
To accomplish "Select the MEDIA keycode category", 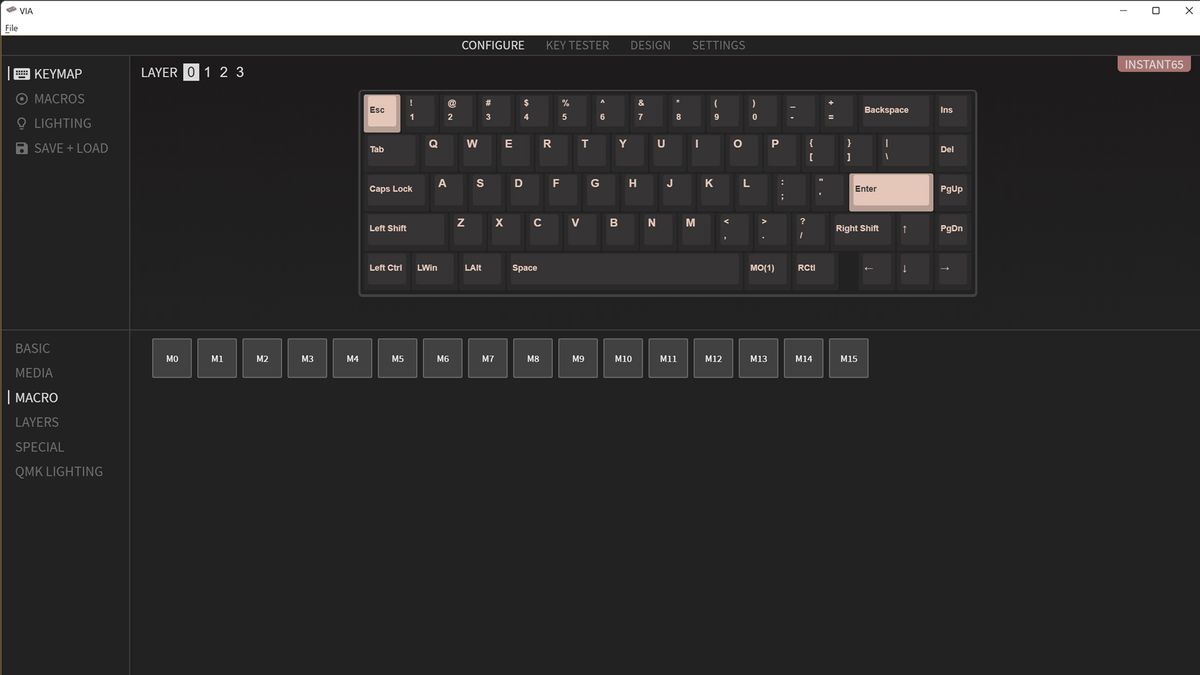I will pyautogui.click(x=34, y=373).
